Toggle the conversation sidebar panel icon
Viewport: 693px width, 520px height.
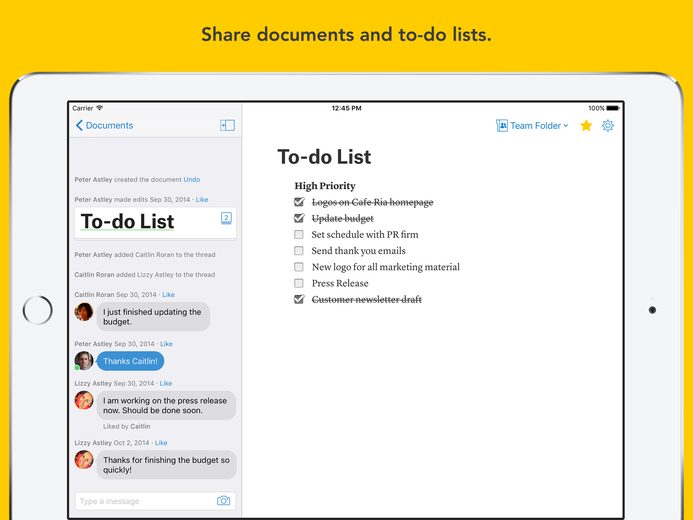(x=227, y=125)
